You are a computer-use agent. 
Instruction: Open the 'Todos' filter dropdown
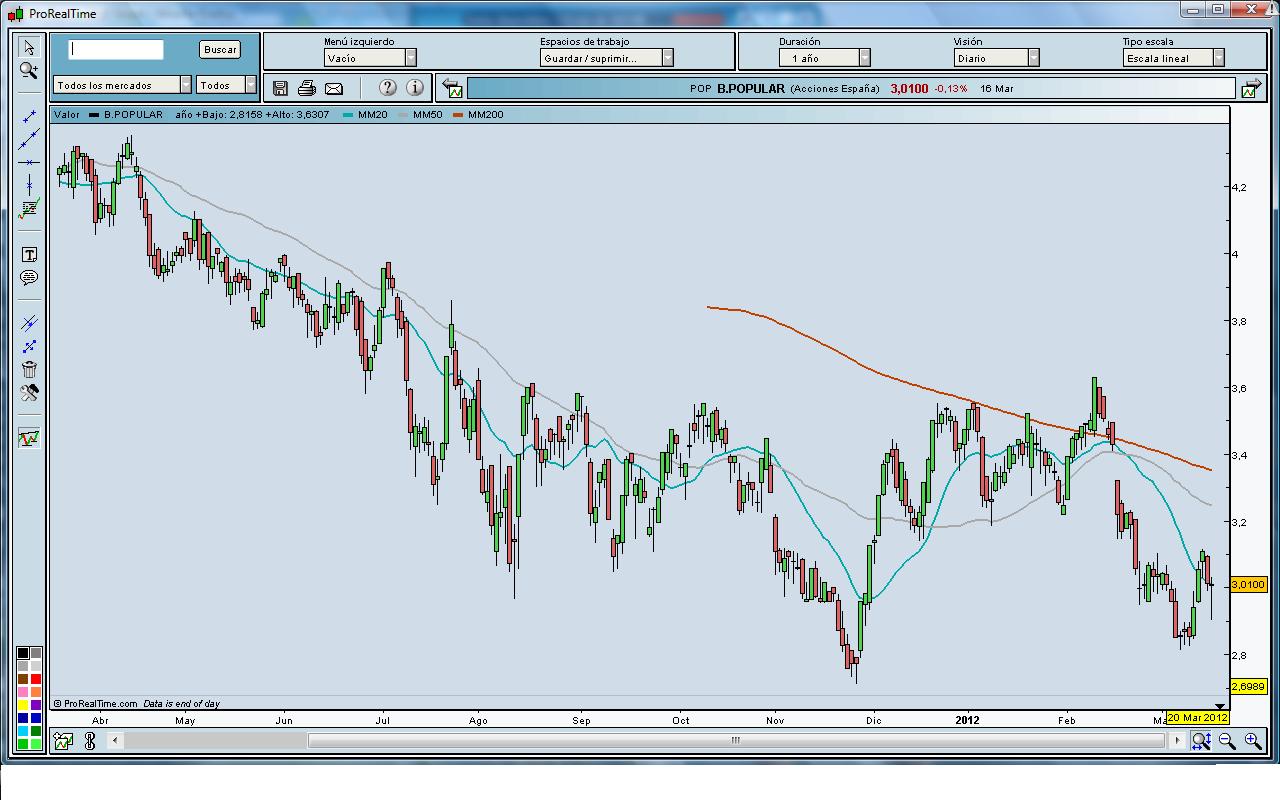click(227, 85)
